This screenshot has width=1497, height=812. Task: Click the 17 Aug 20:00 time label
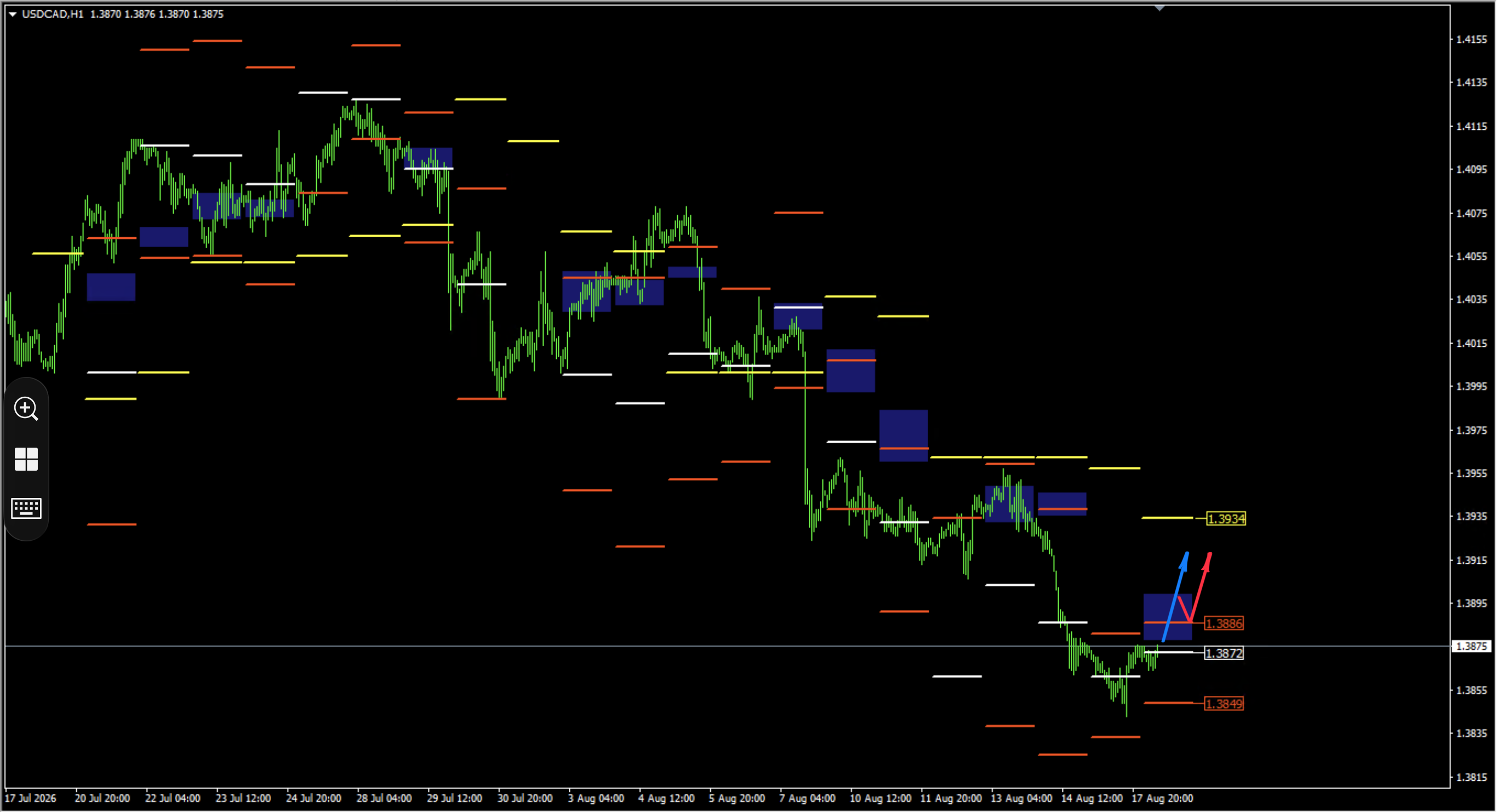[x=1162, y=799]
